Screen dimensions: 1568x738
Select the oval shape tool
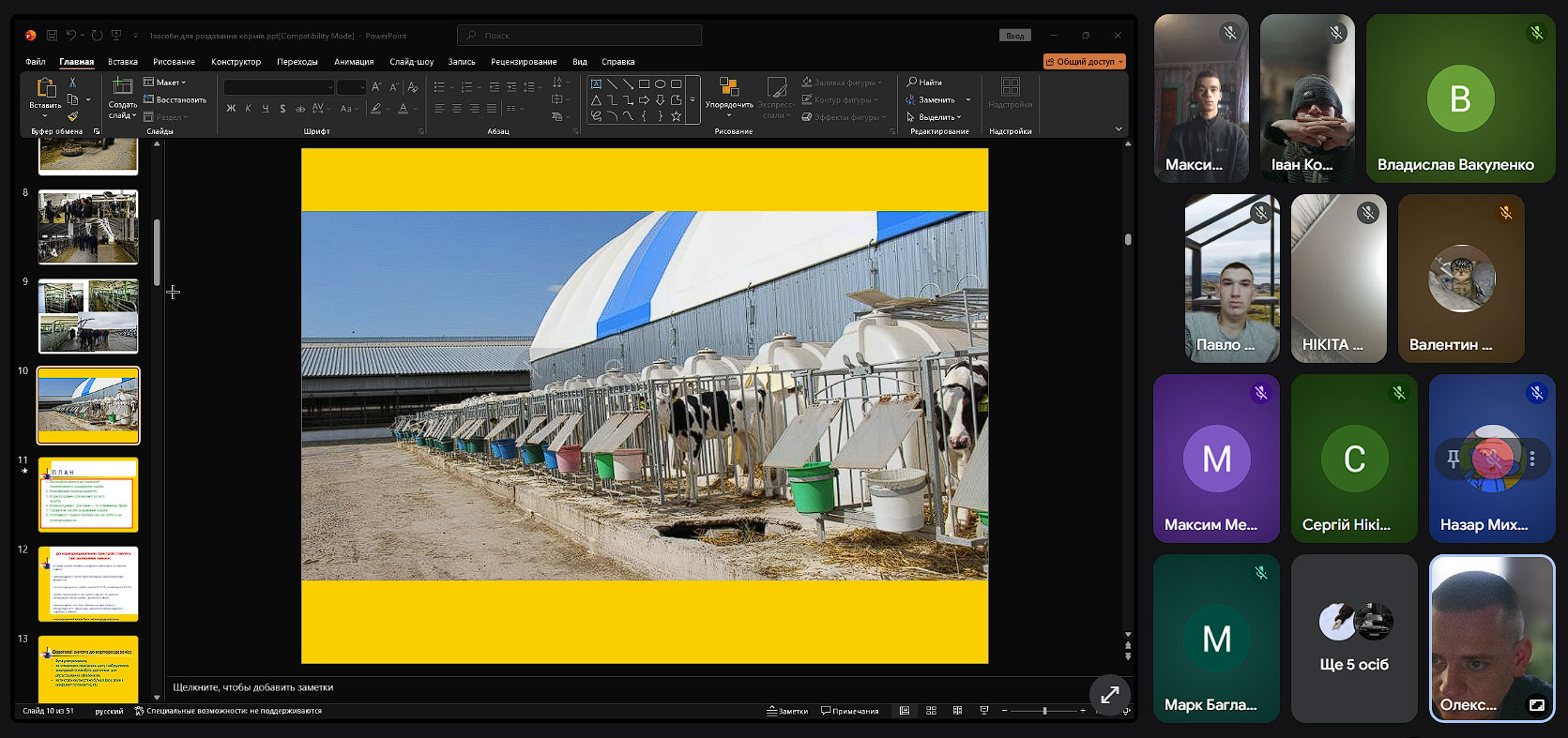[660, 83]
